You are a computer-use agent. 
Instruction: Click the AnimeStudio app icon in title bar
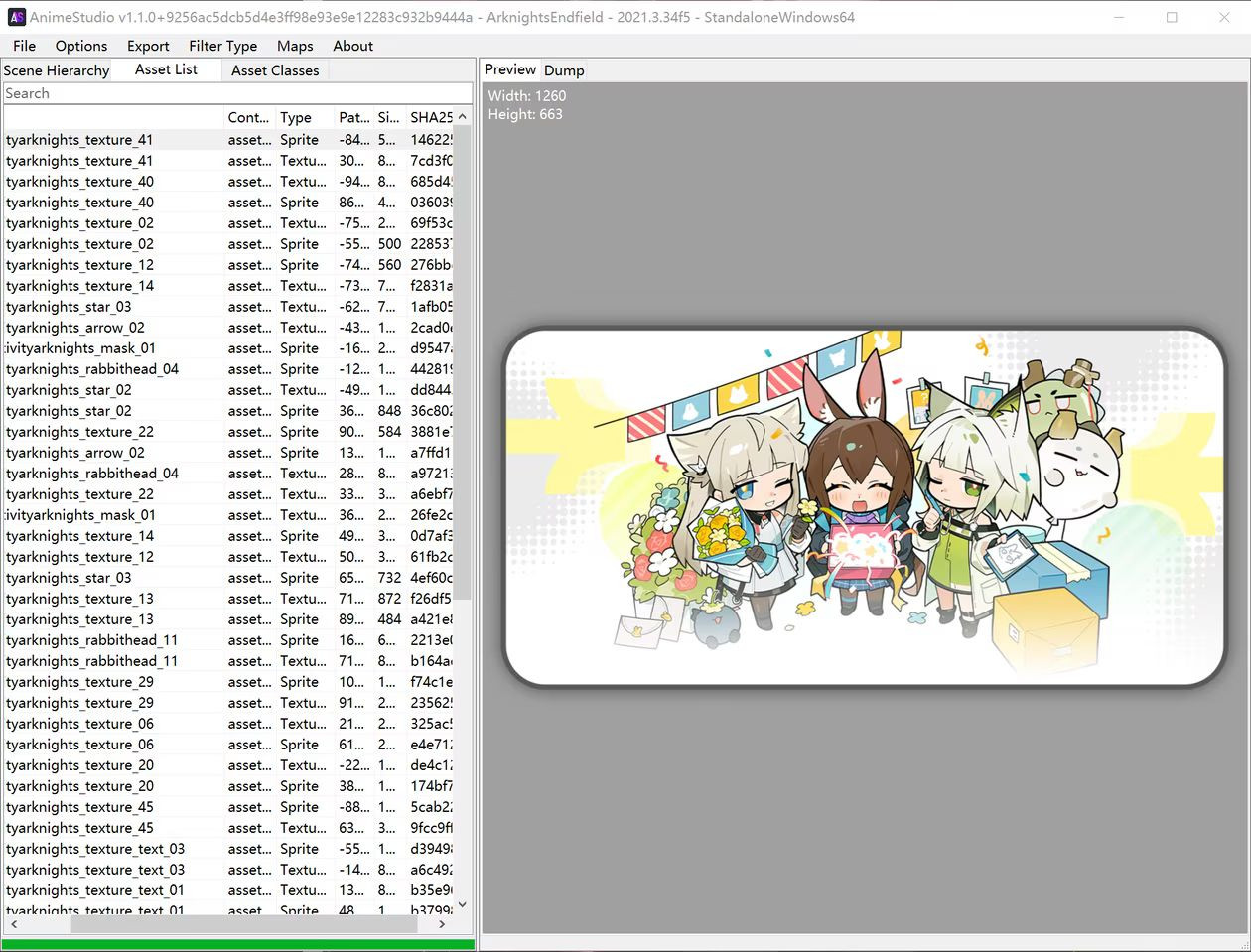(x=16, y=17)
